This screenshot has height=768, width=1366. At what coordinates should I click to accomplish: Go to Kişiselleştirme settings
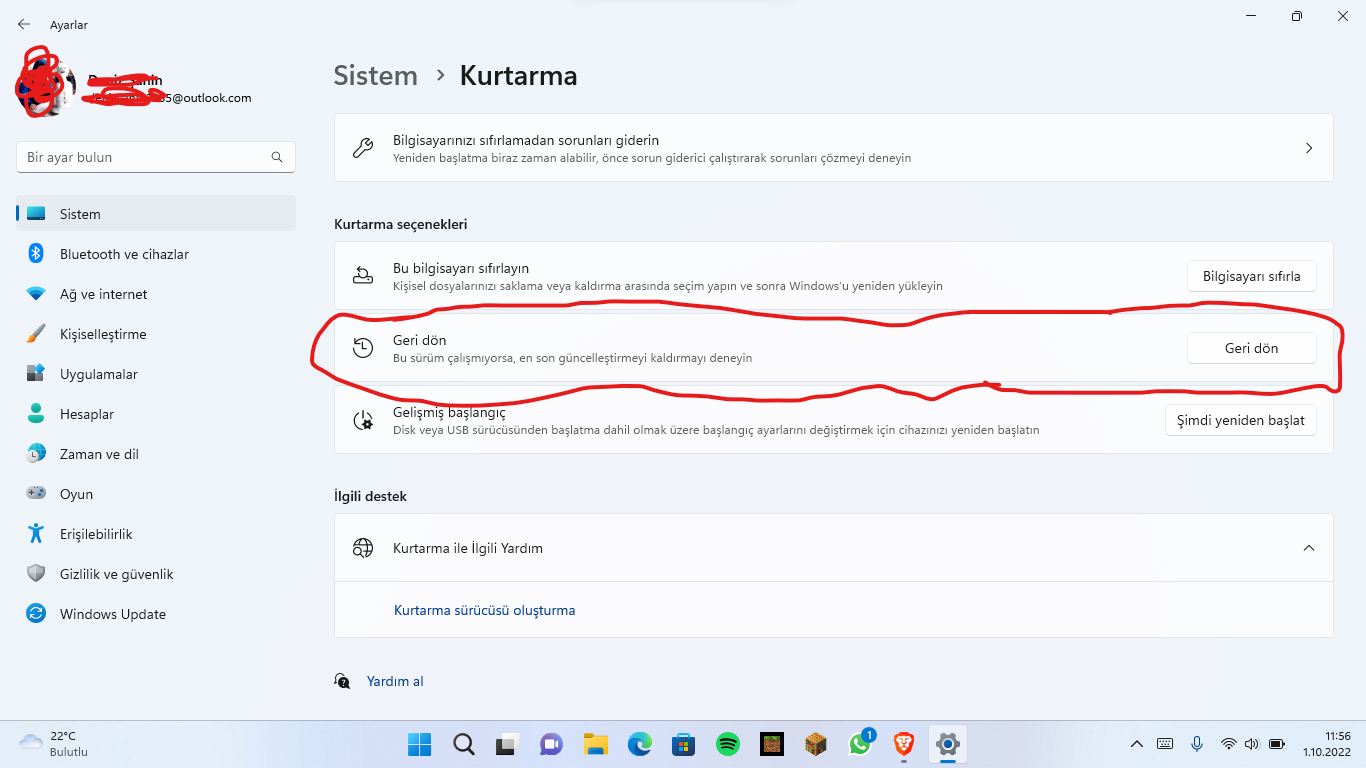[156, 334]
